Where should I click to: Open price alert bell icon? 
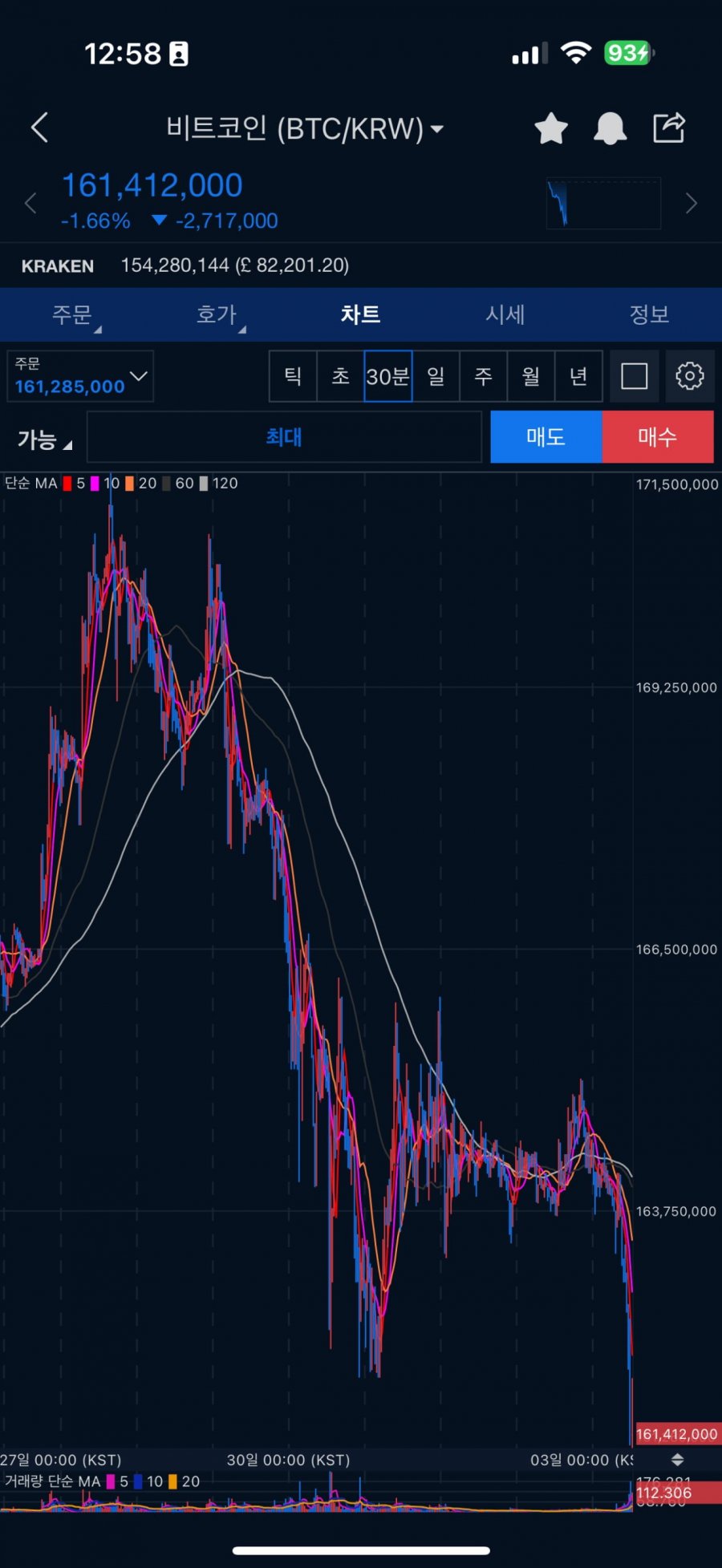(x=610, y=128)
